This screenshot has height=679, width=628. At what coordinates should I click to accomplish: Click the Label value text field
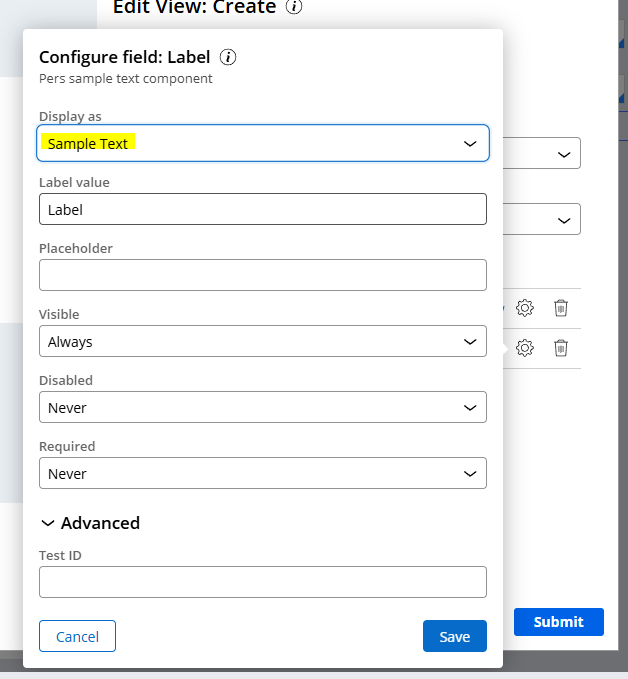tap(262, 209)
